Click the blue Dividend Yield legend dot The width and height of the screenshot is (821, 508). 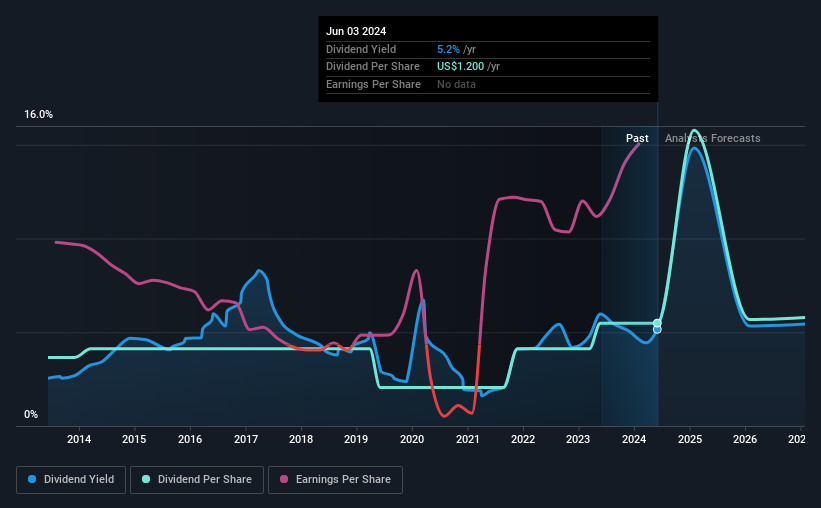point(32,479)
